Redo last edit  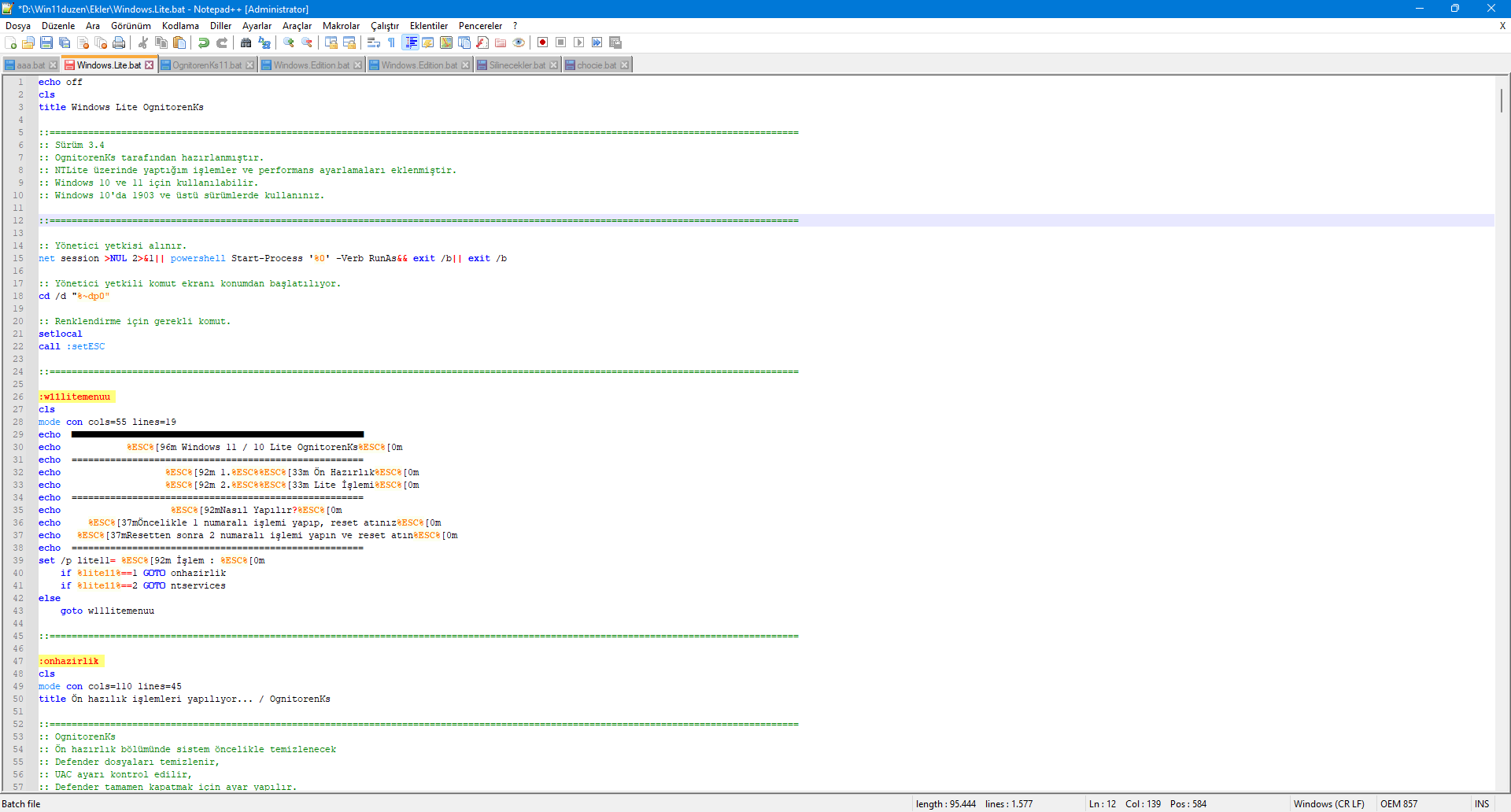point(222,42)
